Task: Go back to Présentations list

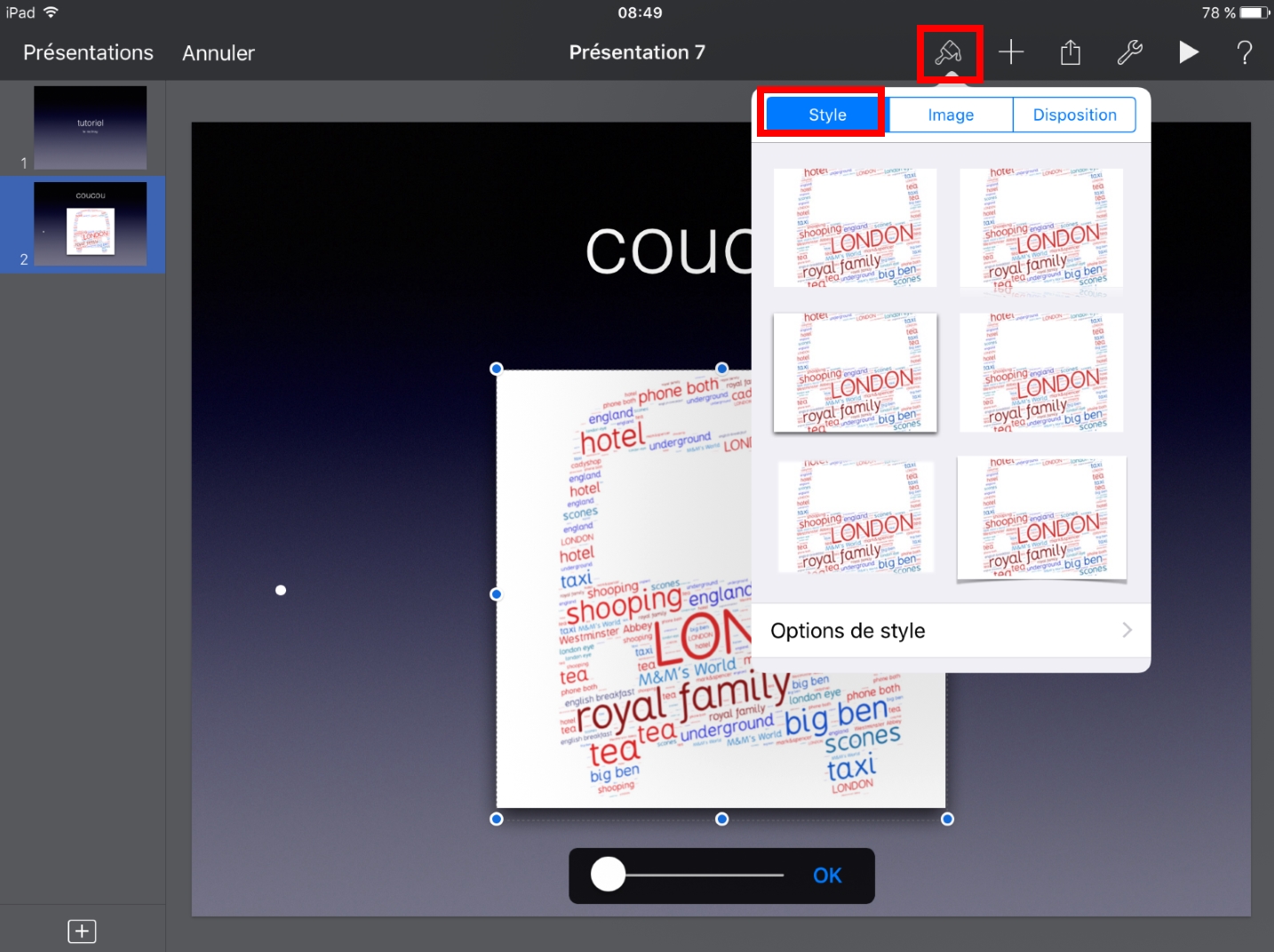Action: [x=88, y=53]
